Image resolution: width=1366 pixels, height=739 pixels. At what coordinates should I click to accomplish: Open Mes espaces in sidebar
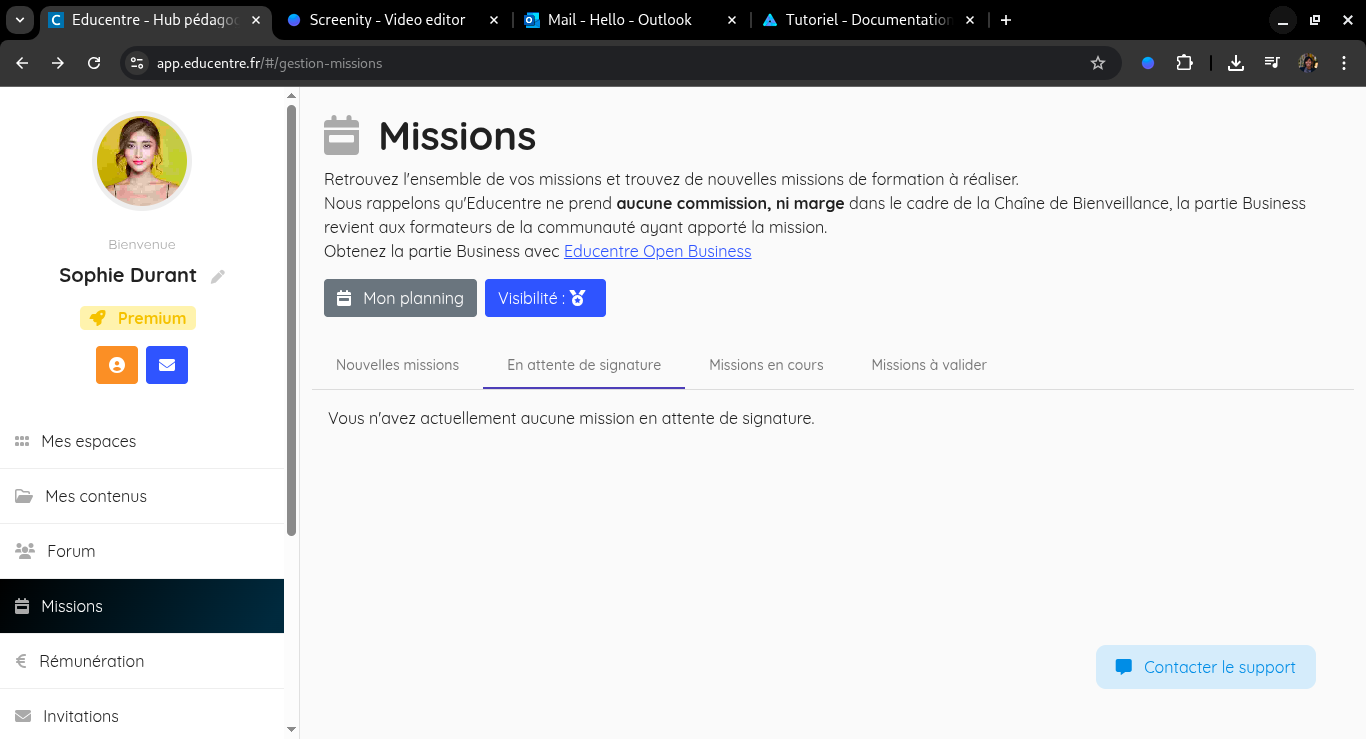coord(142,441)
